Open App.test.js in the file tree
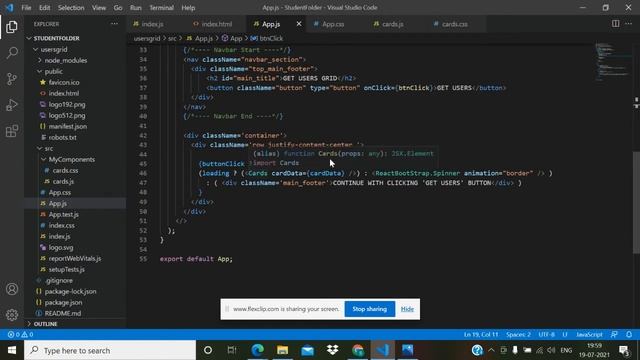The width and height of the screenshot is (640, 360). coord(64,214)
